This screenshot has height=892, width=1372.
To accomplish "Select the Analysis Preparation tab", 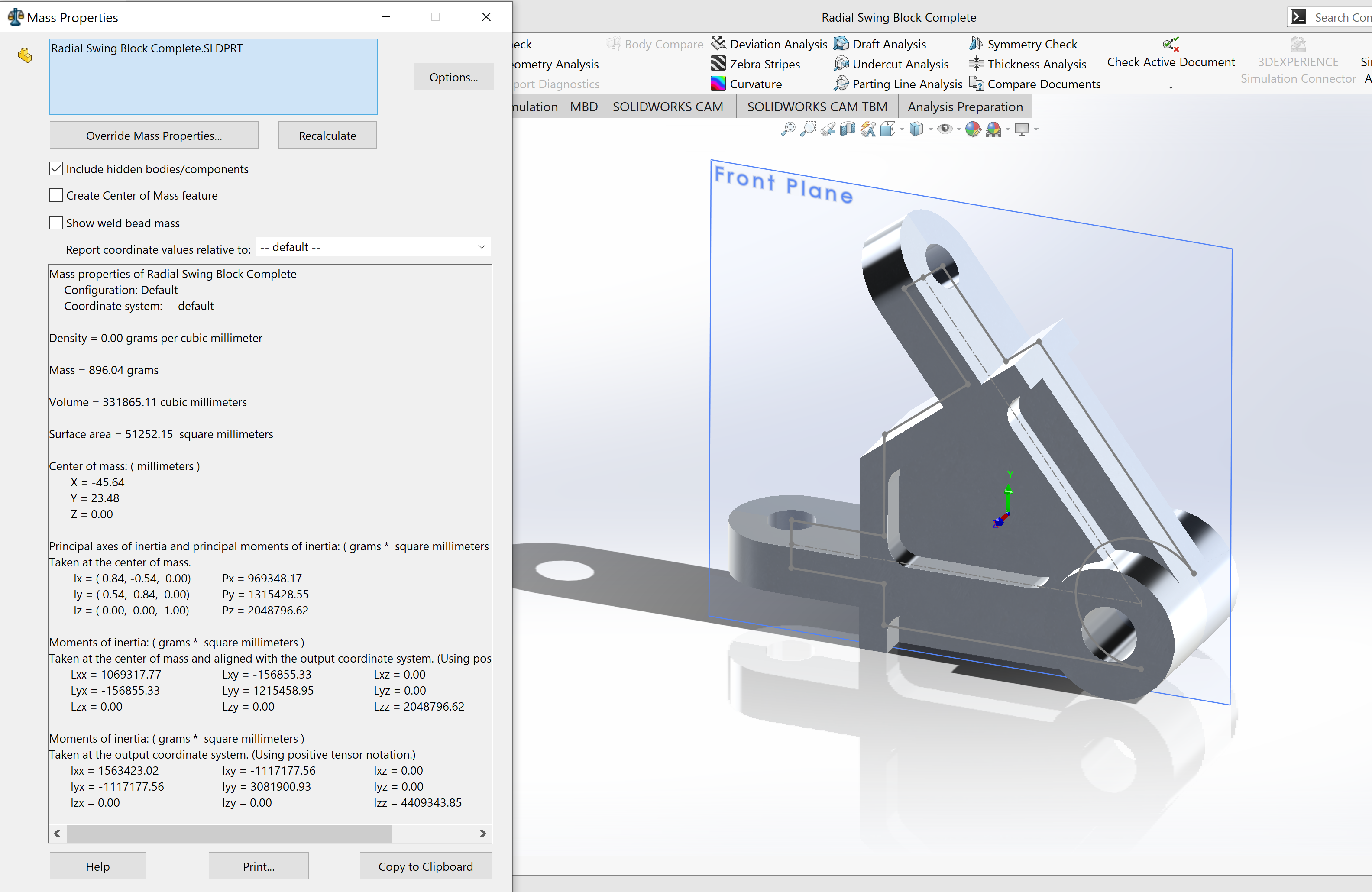I will pyautogui.click(x=964, y=107).
